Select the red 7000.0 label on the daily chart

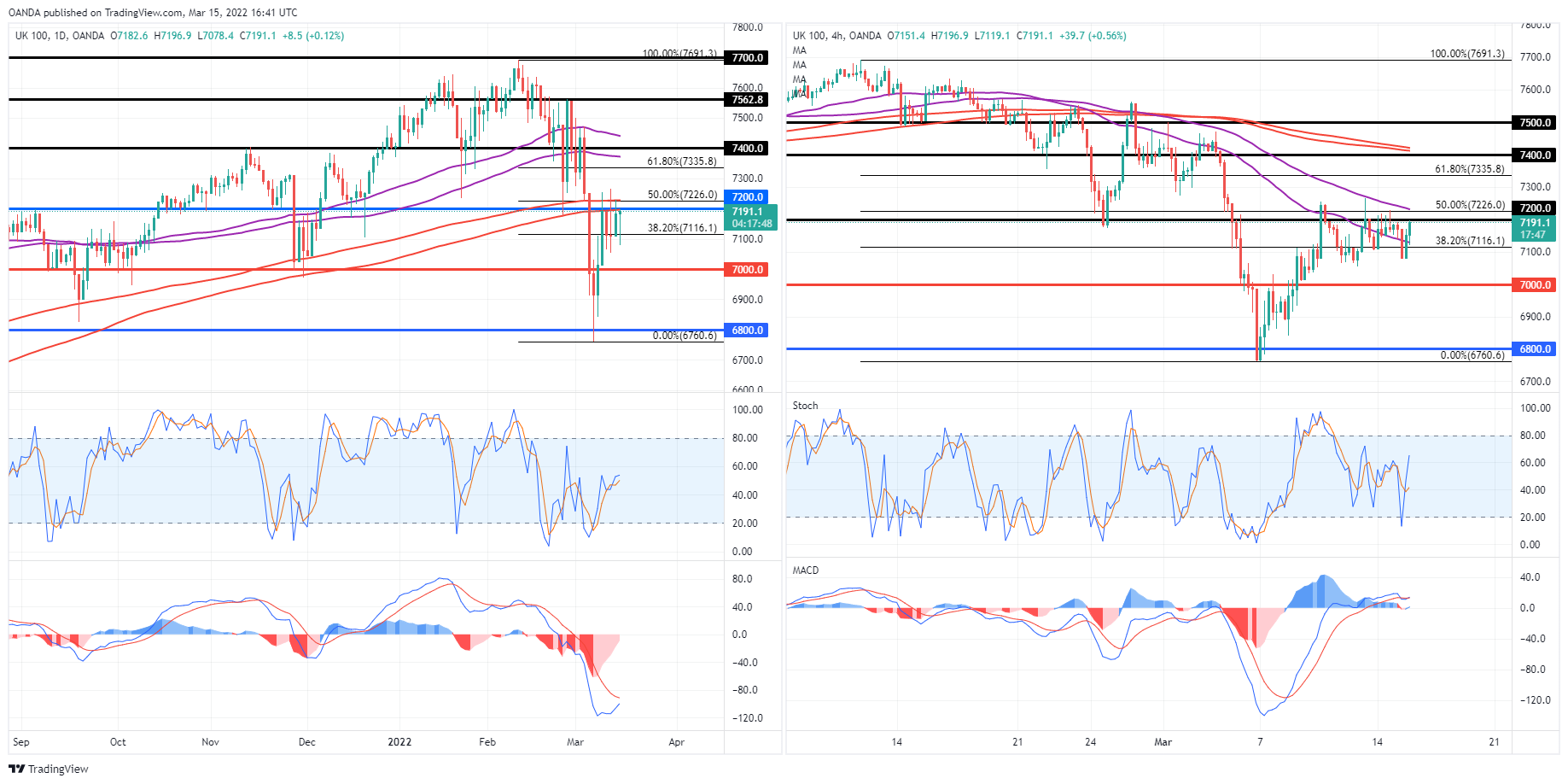[x=747, y=270]
